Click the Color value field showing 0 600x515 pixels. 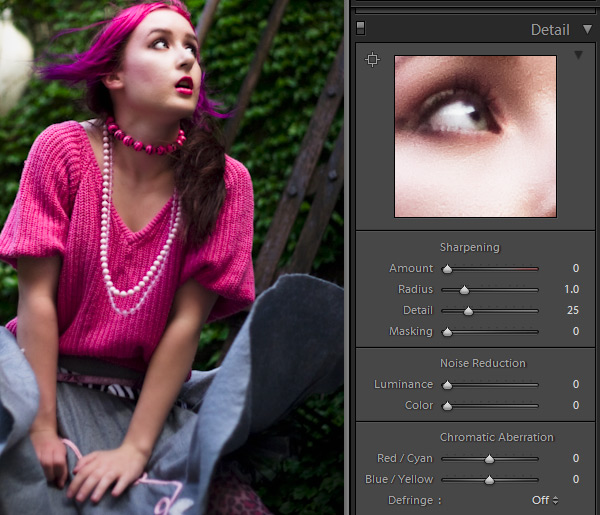[576, 405]
